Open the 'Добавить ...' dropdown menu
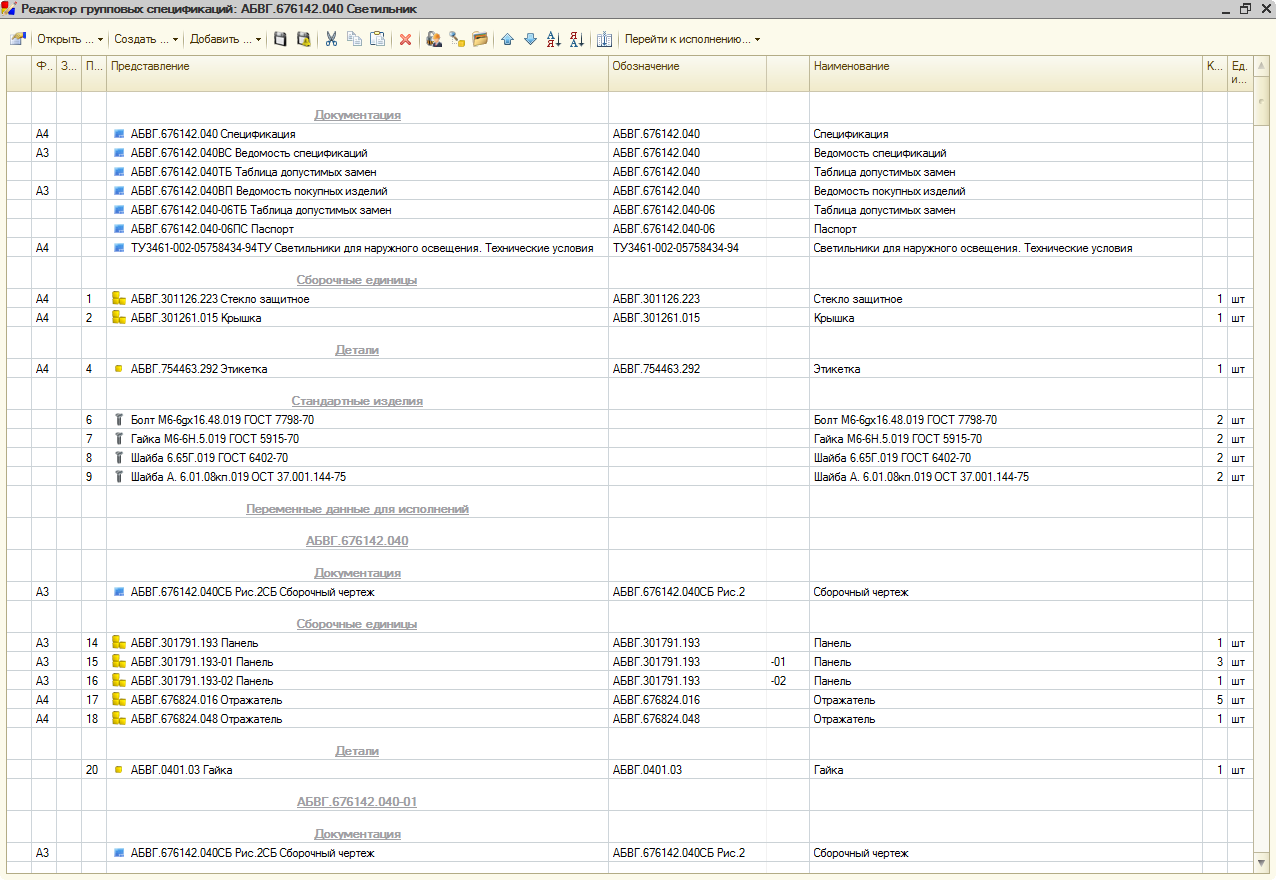This screenshot has width=1276, height=880. (225, 40)
